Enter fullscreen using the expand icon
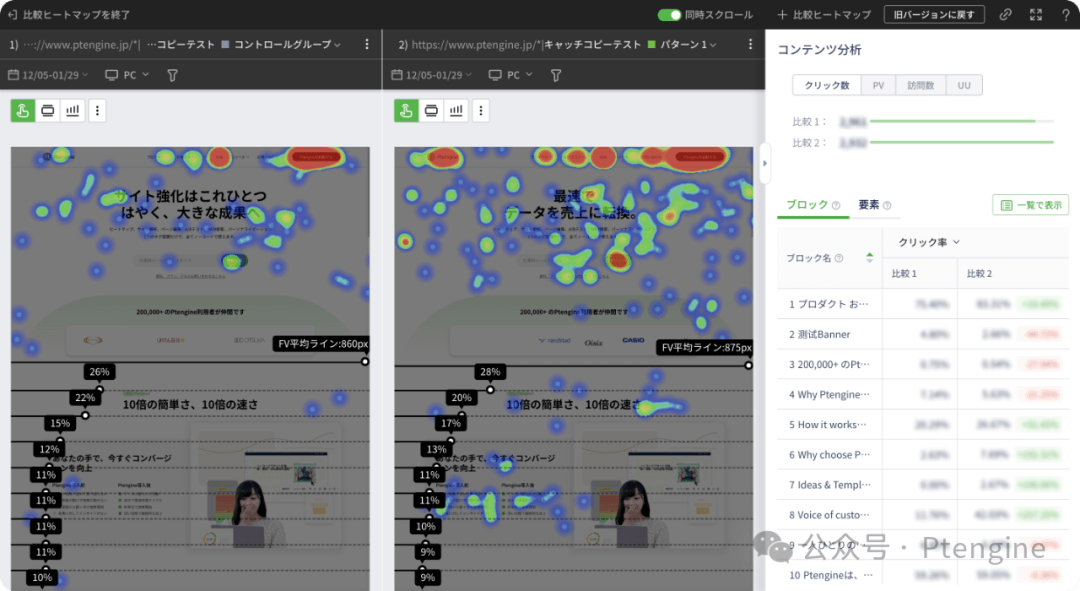Image resolution: width=1080 pixels, height=591 pixels. click(x=1035, y=15)
